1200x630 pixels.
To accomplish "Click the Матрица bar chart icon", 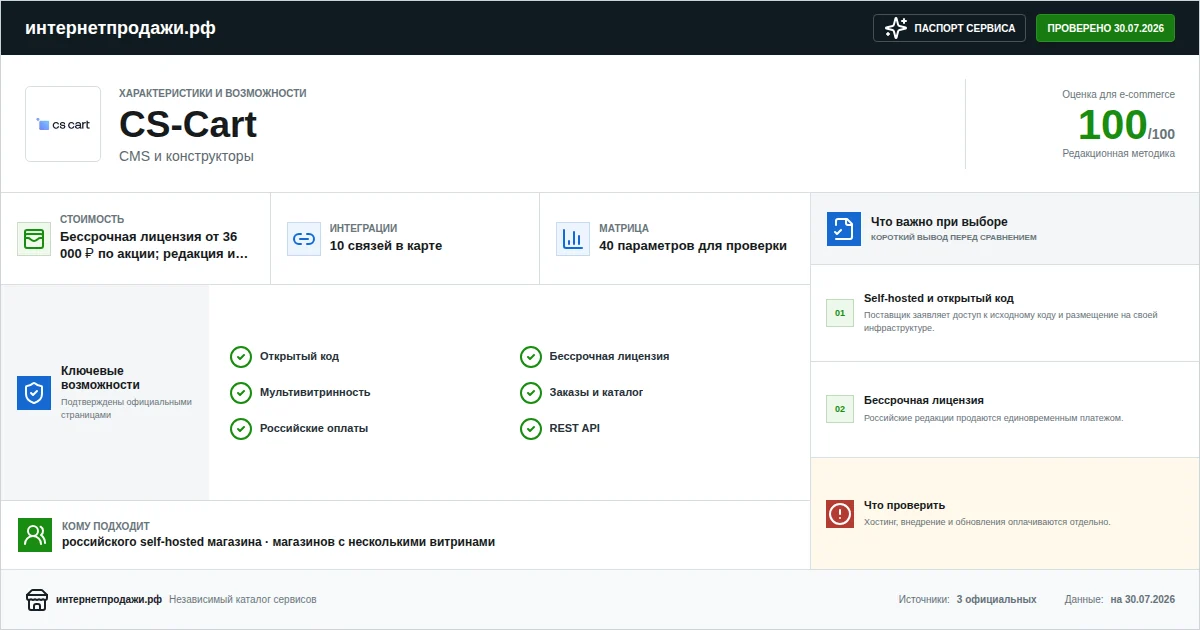I will click(573, 239).
